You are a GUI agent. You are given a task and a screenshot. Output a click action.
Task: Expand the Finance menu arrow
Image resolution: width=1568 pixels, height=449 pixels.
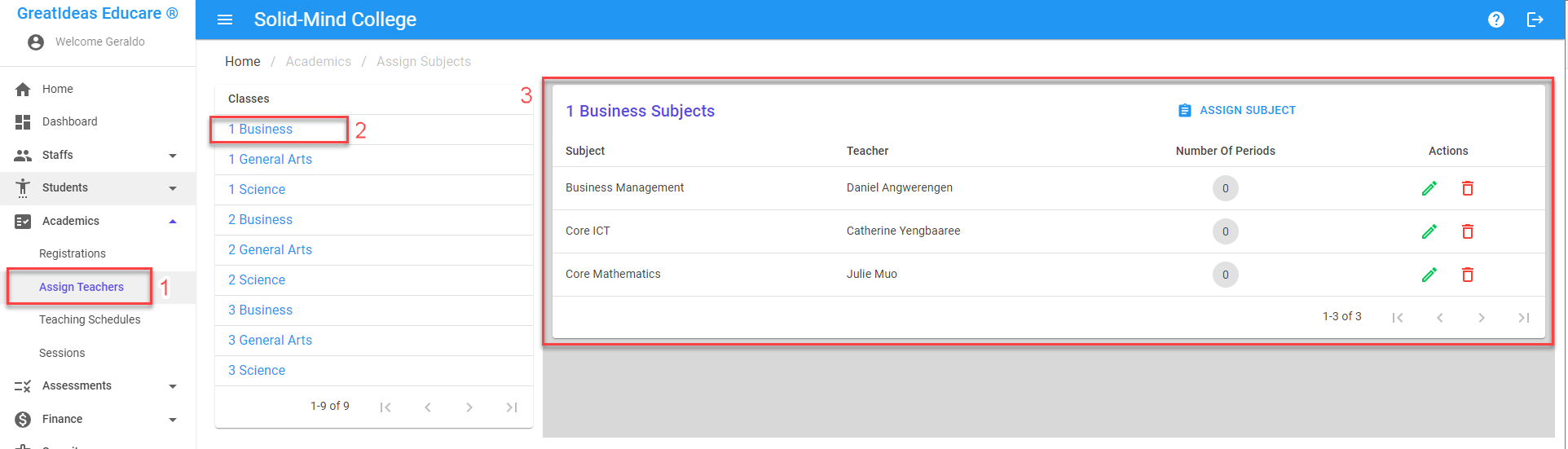pyautogui.click(x=173, y=420)
